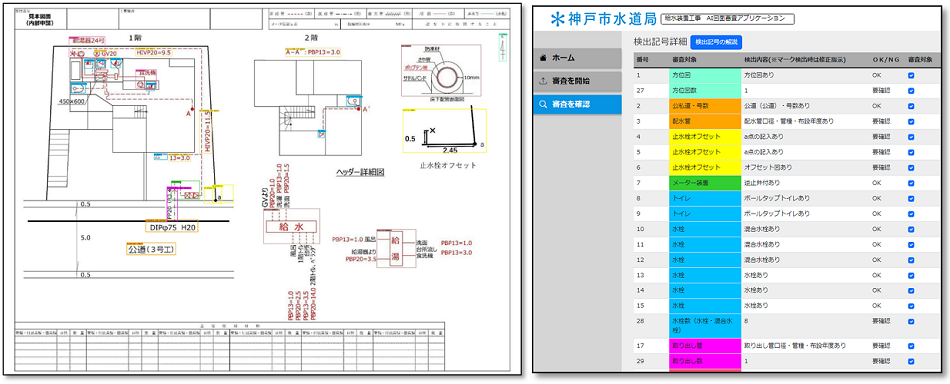Viewport: 950px width, 384px height.
Task: Uncheck the 審査対象 checkbox for row 1 方位図
Action: tap(911, 76)
